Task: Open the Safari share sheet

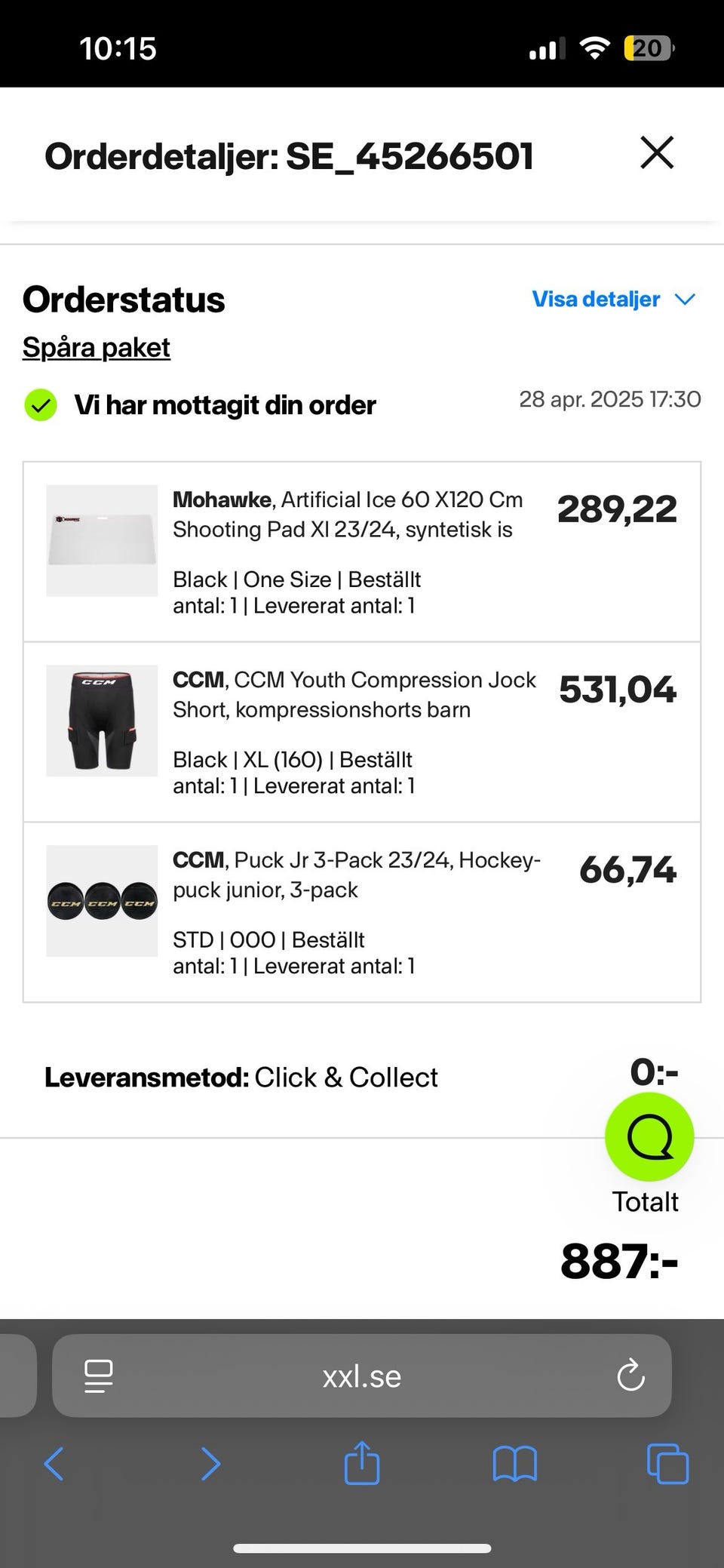Action: (x=362, y=1462)
